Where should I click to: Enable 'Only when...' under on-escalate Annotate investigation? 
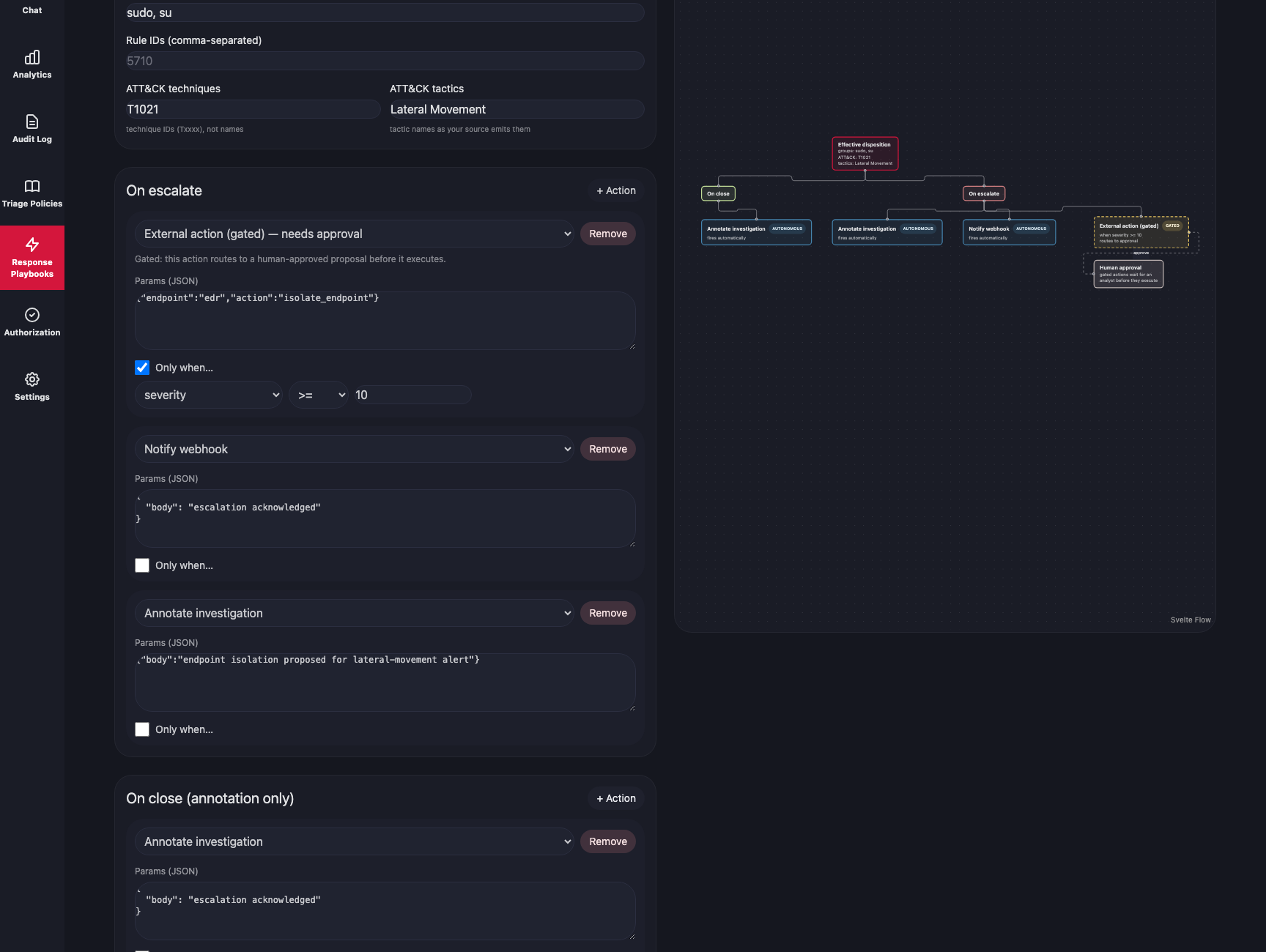142,729
